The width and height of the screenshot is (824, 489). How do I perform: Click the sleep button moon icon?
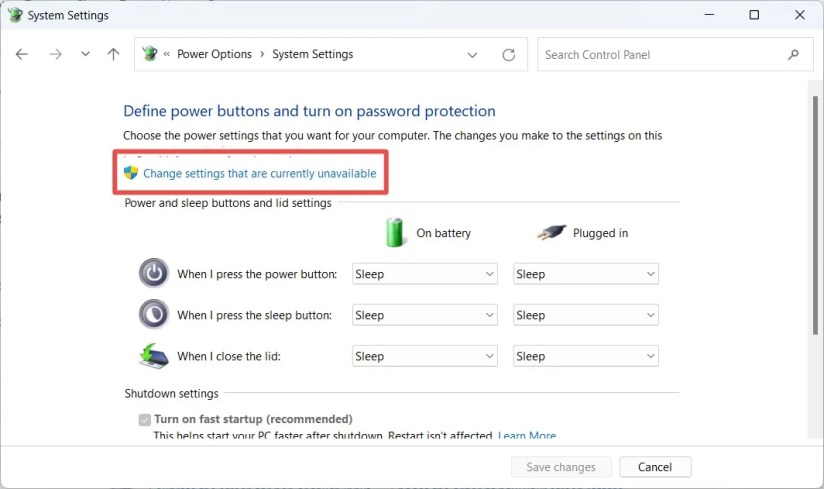coord(153,314)
